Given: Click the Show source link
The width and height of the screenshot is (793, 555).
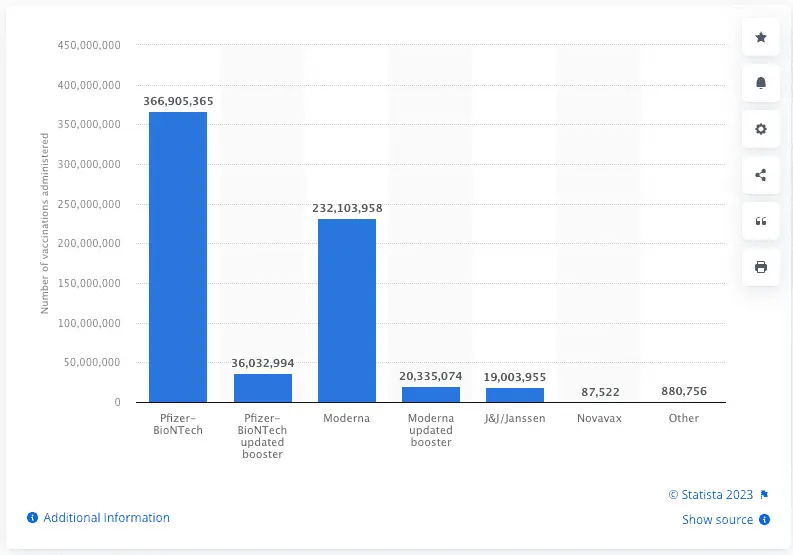Looking at the screenshot, I should (717, 520).
